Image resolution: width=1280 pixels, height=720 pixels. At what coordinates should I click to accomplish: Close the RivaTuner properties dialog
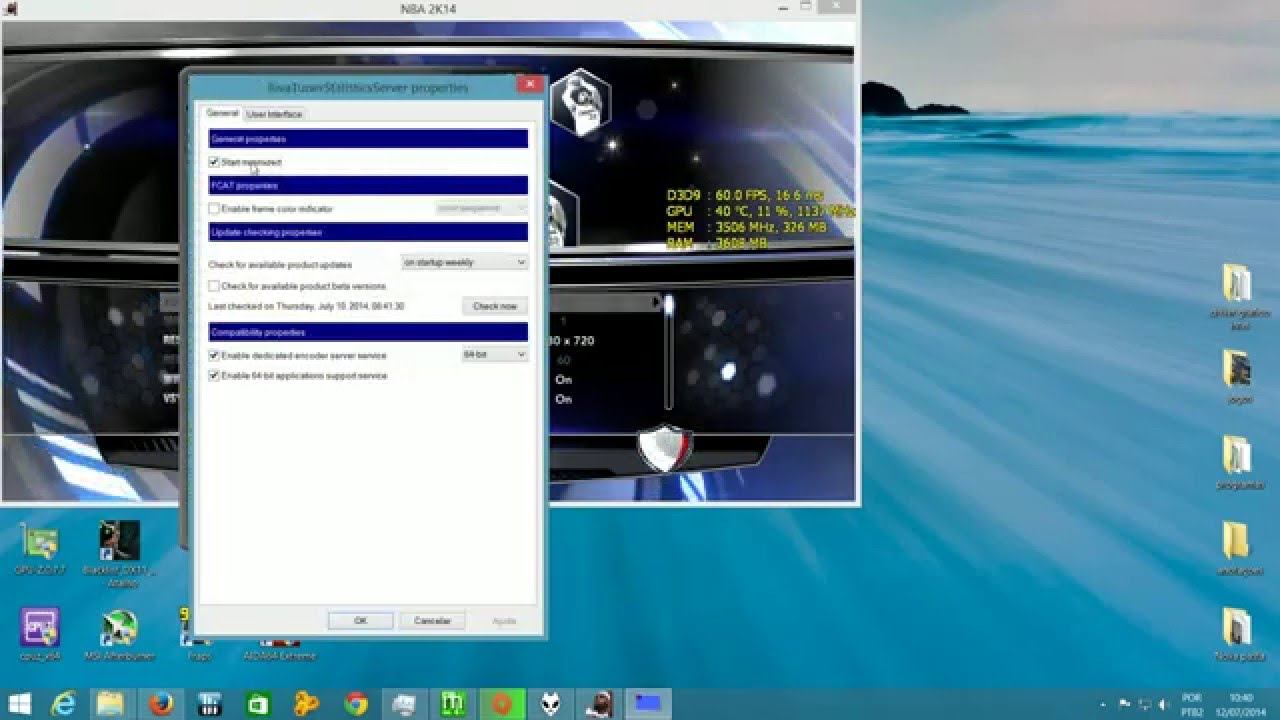pyautogui.click(x=529, y=84)
